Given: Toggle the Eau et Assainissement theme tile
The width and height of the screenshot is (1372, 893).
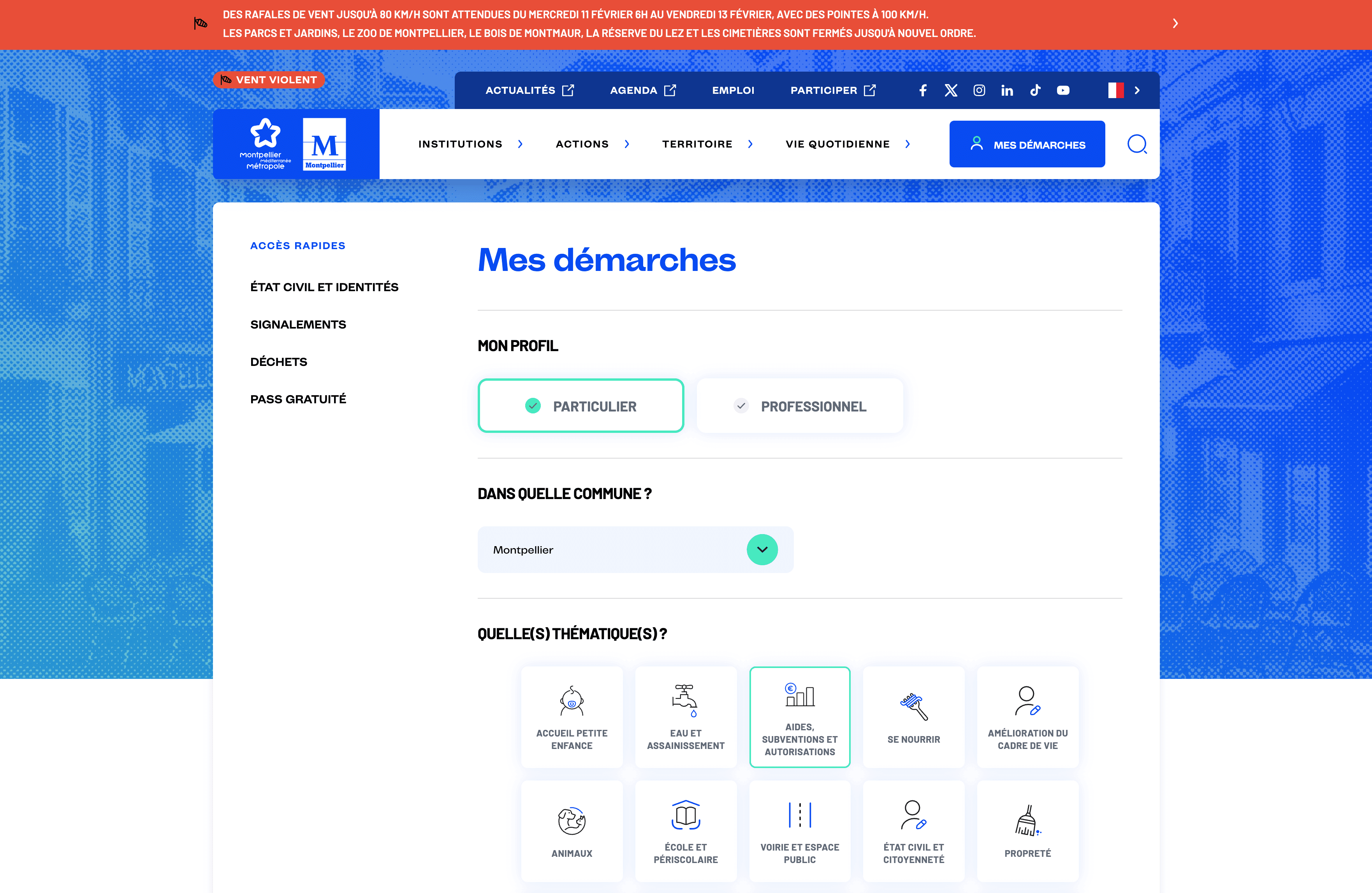Looking at the screenshot, I should pyautogui.click(x=686, y=717).
